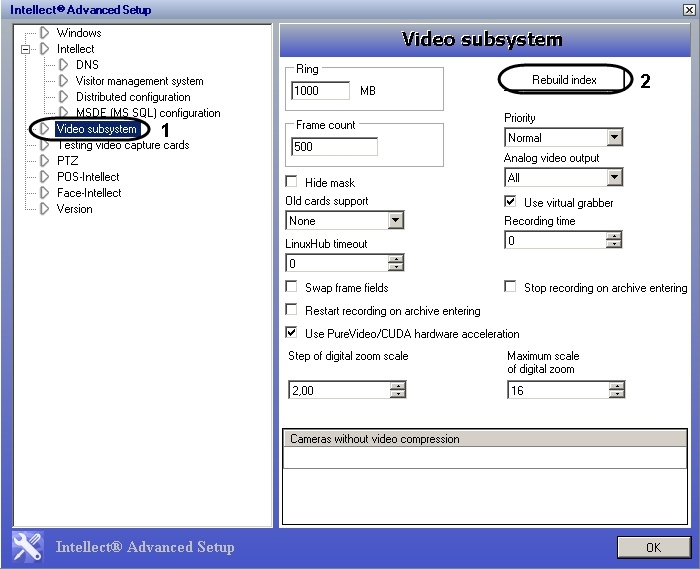Open Visitor management system node
This screenshot has width=700, height=569.
point(139,81)
